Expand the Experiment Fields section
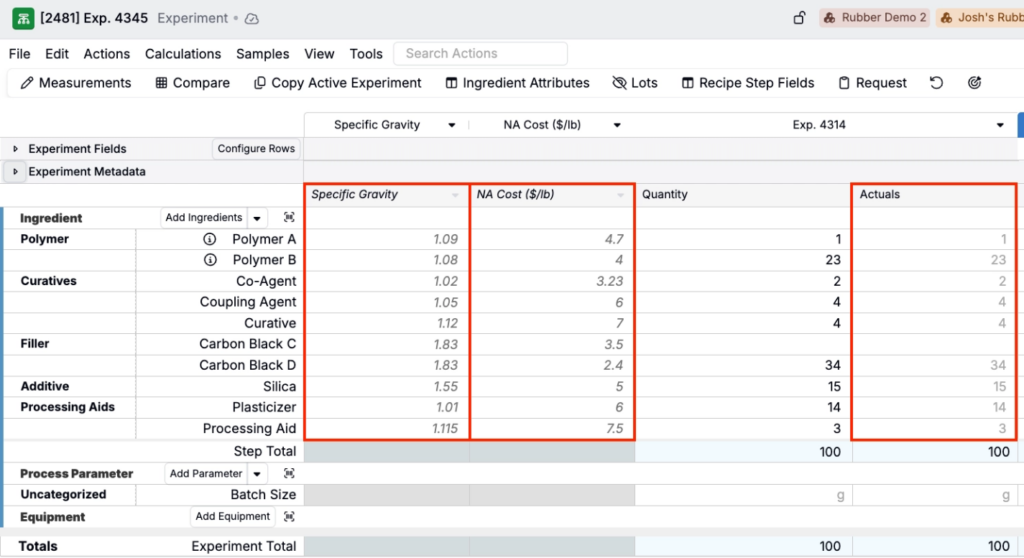 coord(15,149)
